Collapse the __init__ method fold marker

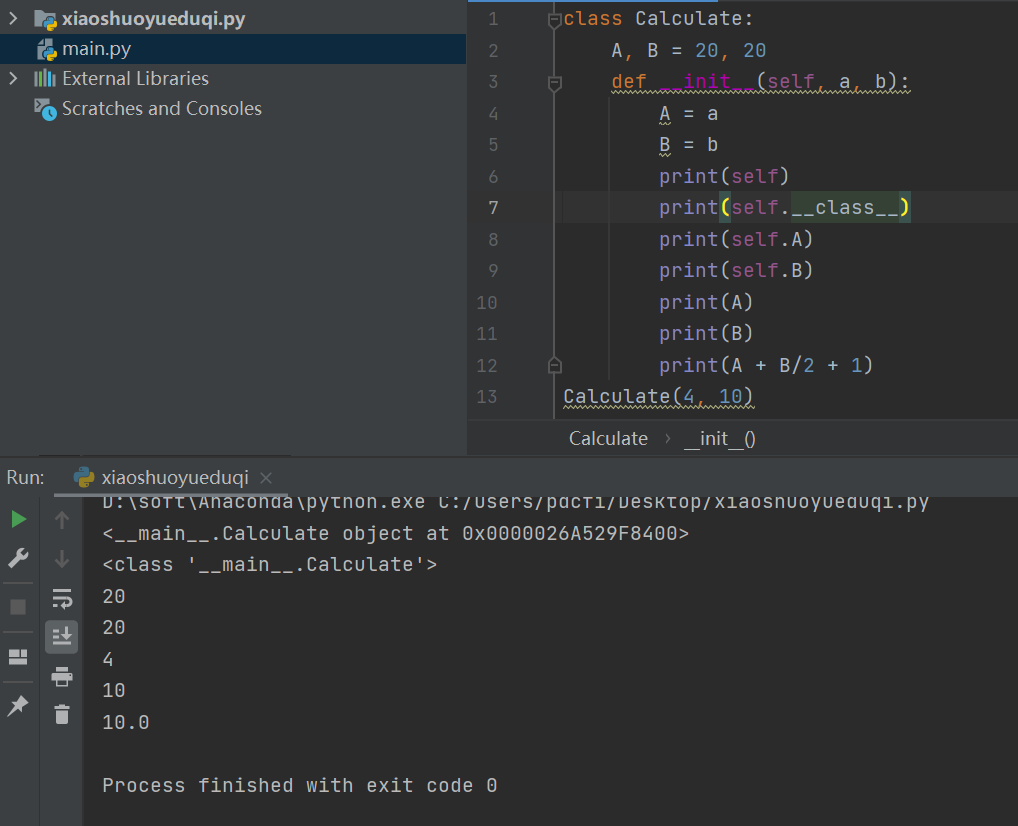point(555,84)
